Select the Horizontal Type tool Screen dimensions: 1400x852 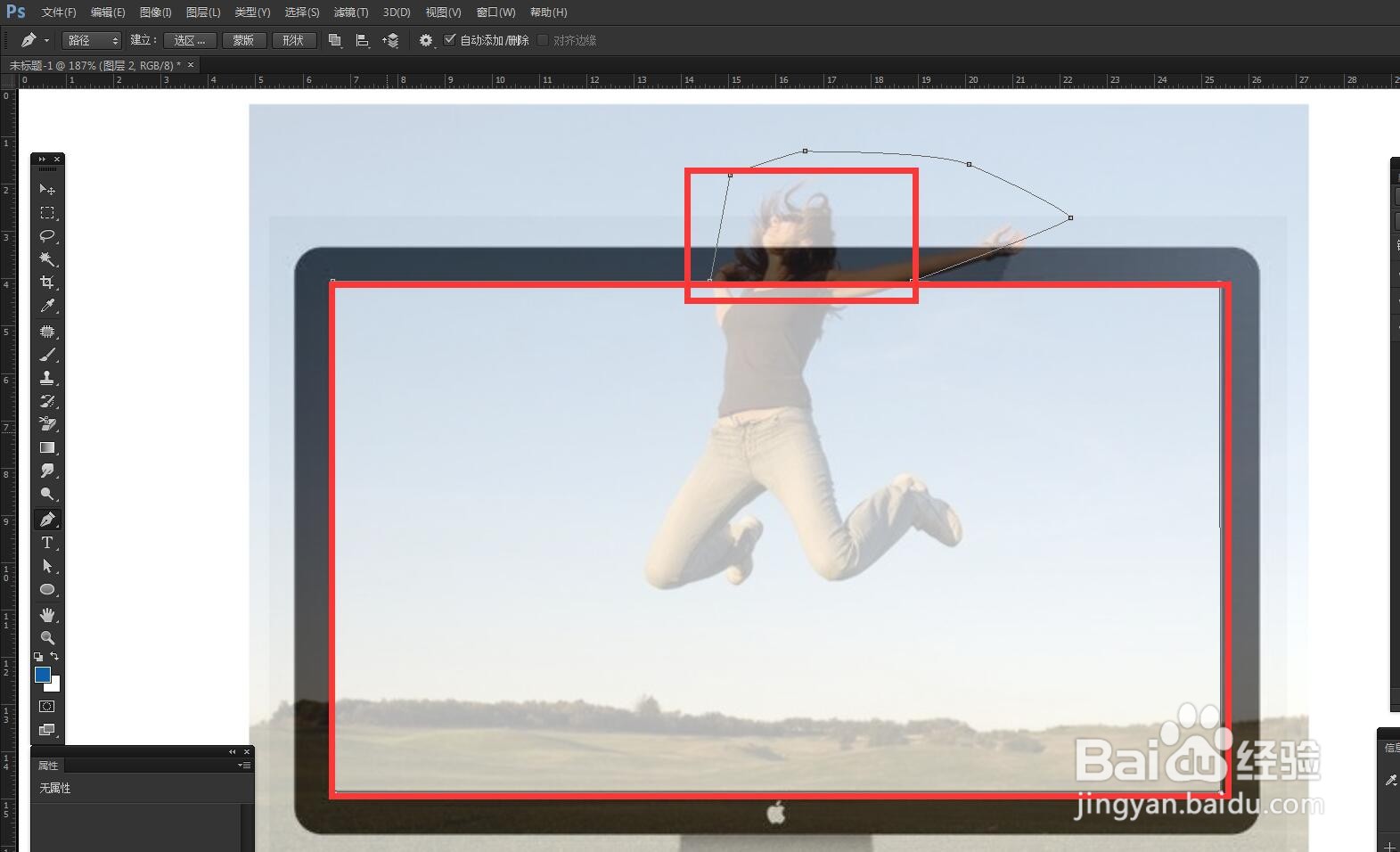(x=47, y=542)
